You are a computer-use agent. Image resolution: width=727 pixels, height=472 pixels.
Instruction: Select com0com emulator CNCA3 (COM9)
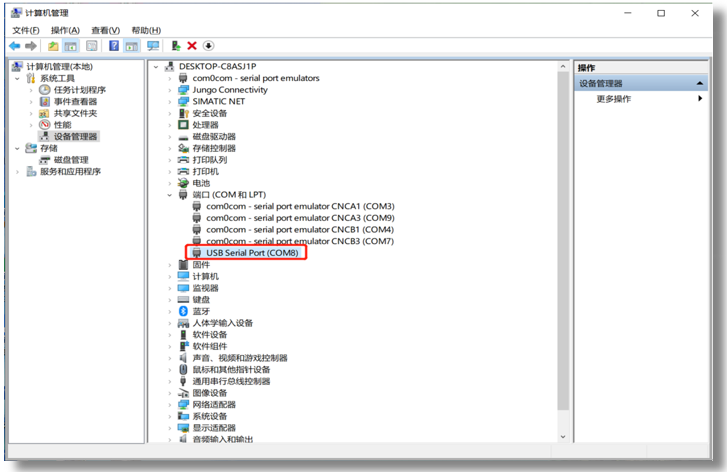300,218
